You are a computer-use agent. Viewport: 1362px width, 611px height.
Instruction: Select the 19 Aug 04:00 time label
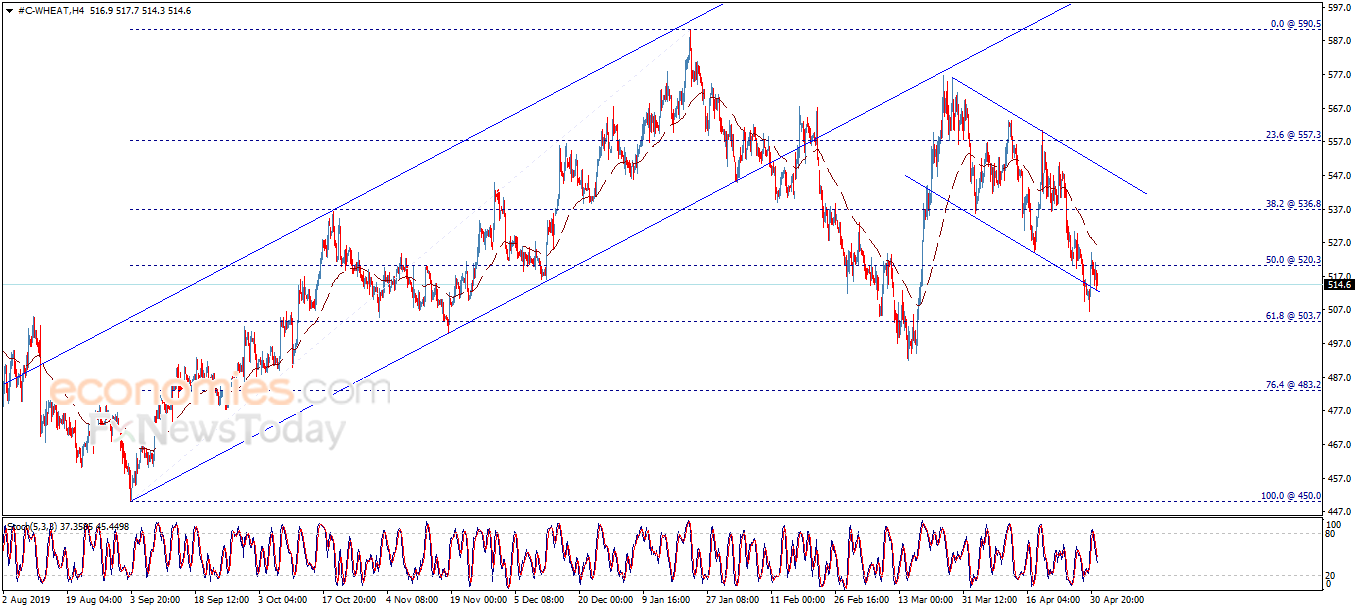tap(95, 601)
